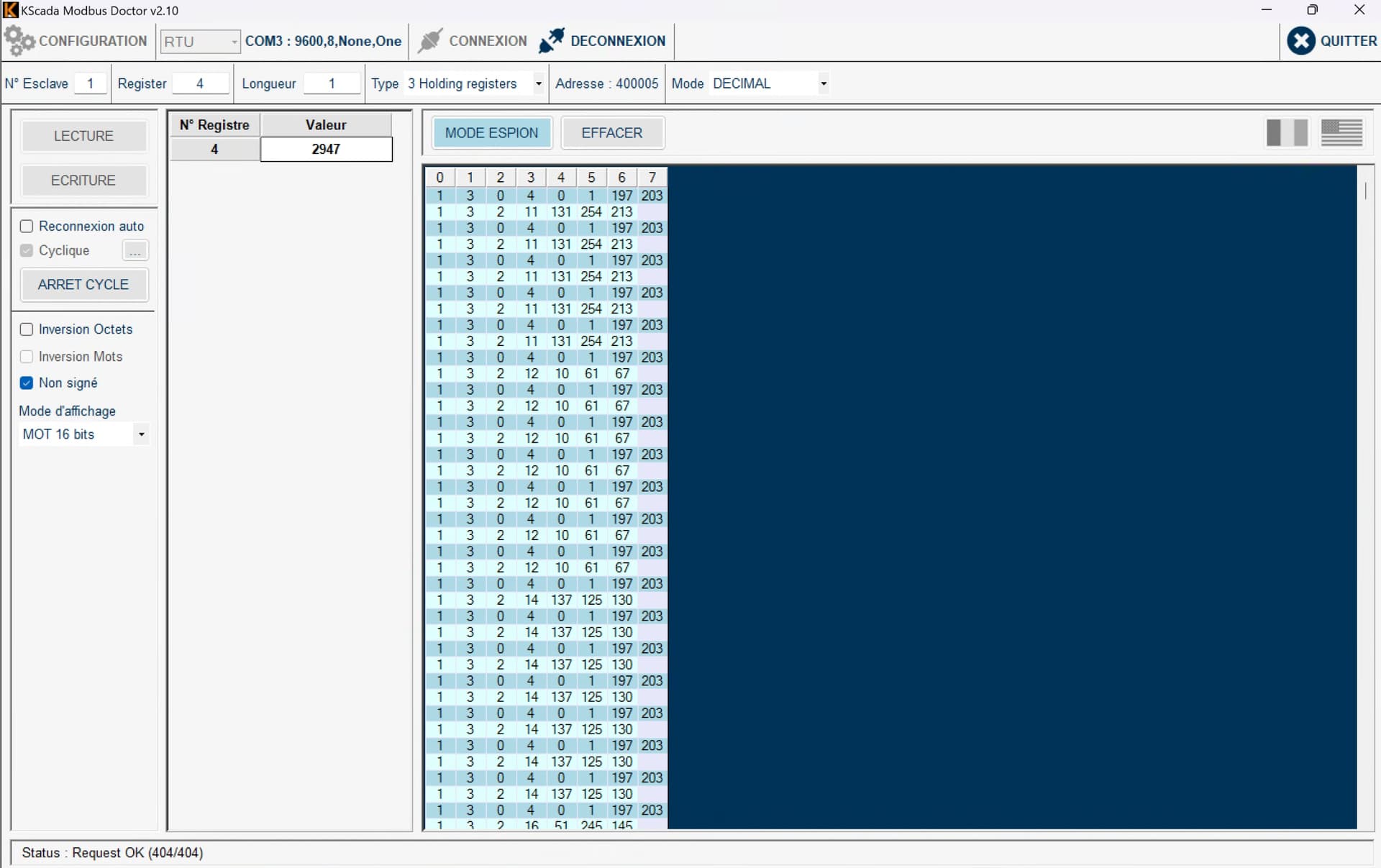Screen dimensions: 1381x868
Task: Open CONFIGURATION via gear icon
Action: tap(19, 41)
